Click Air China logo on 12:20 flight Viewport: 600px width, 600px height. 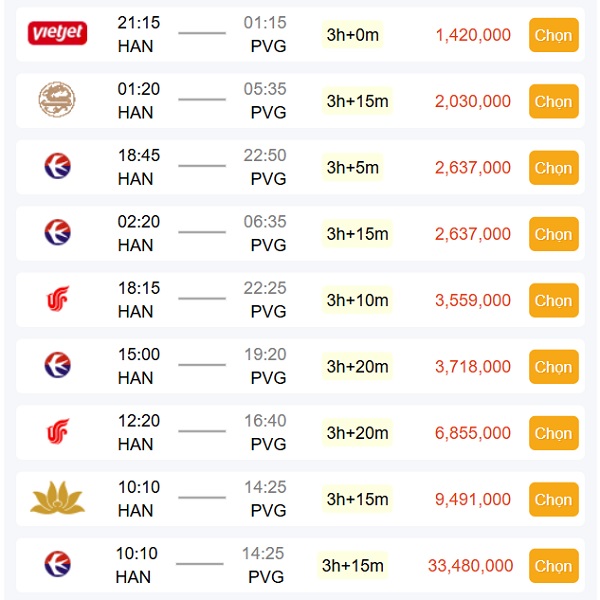click(57, 432)
